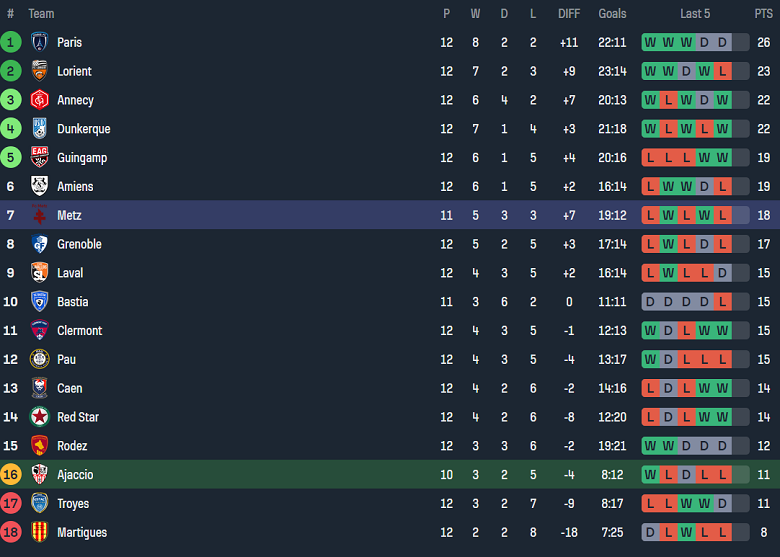Click the Lorient team logo
780x557 pixels.
[x=40, y=71]
